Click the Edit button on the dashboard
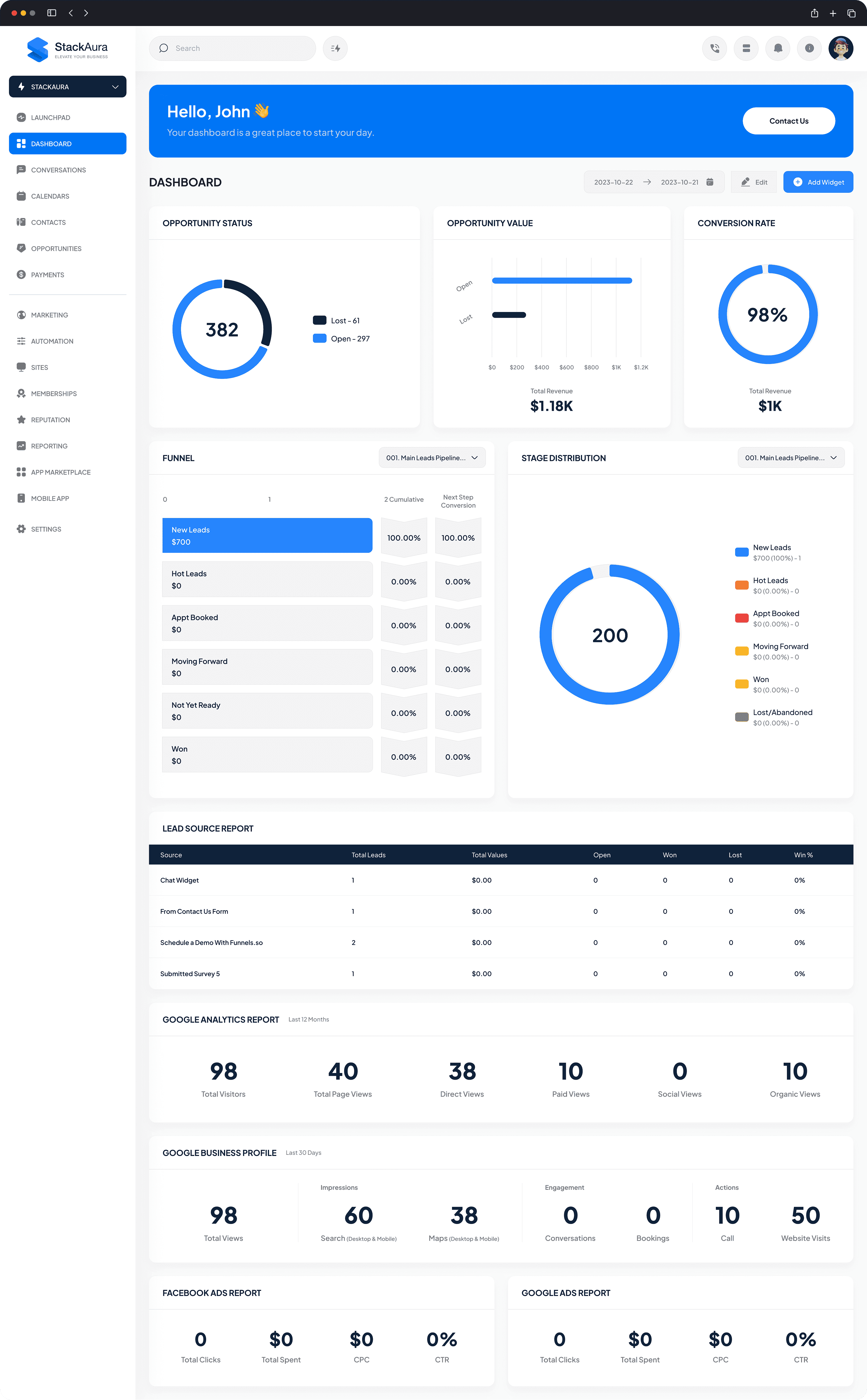 click(753, 182)
